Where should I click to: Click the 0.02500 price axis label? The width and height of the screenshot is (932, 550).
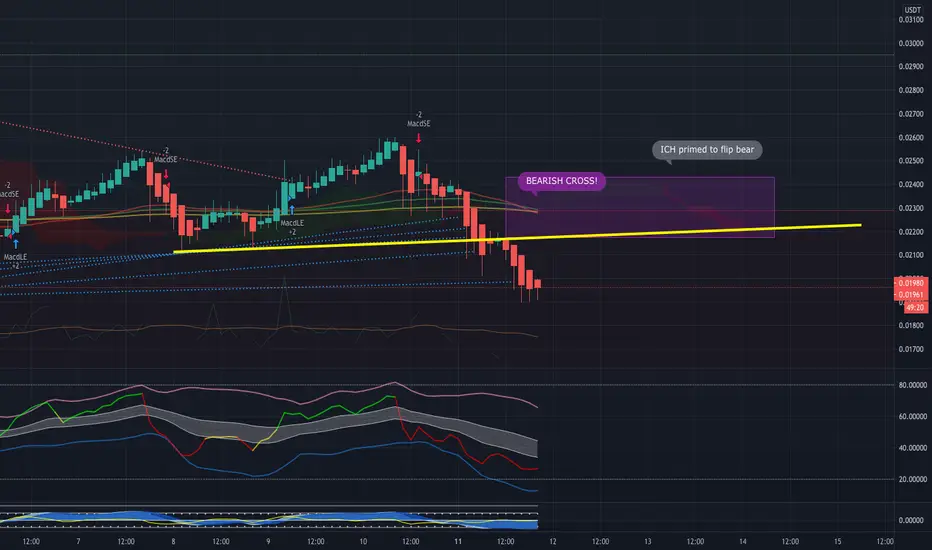pos(911,161)
